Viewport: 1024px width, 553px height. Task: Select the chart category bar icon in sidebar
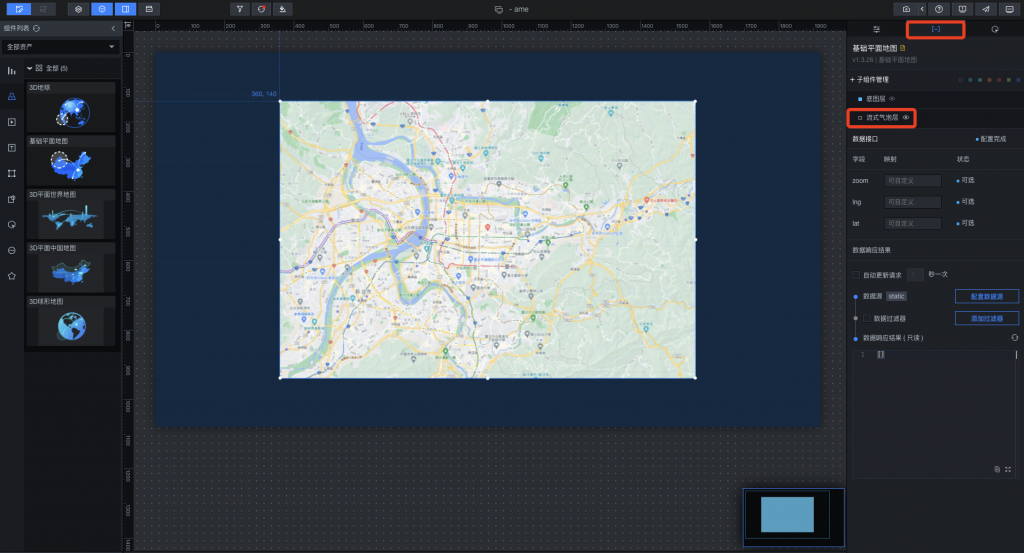pyautogui.click(x=12, y=71)
